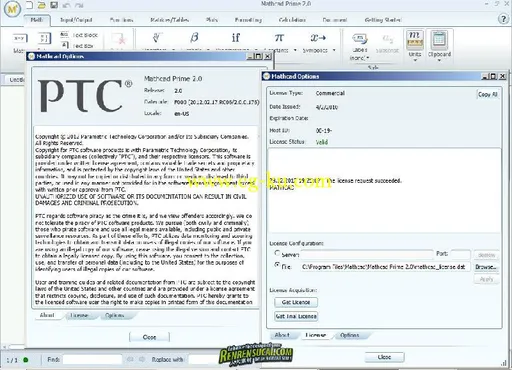Click the Units ruler icon
512x370 pixels.
click(x=415, y=39)
